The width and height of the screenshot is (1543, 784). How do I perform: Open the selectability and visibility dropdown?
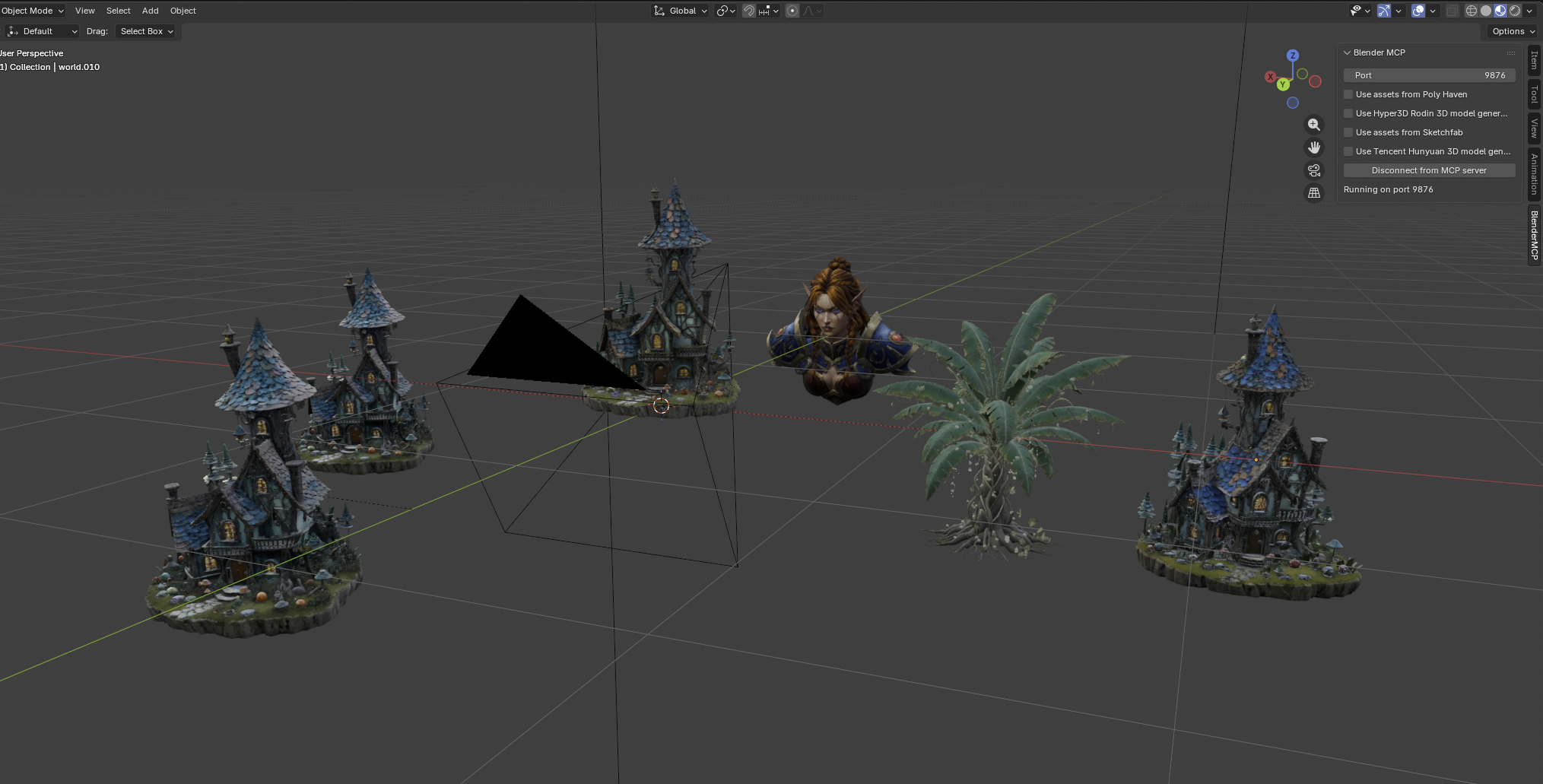tap(1360, 11)
